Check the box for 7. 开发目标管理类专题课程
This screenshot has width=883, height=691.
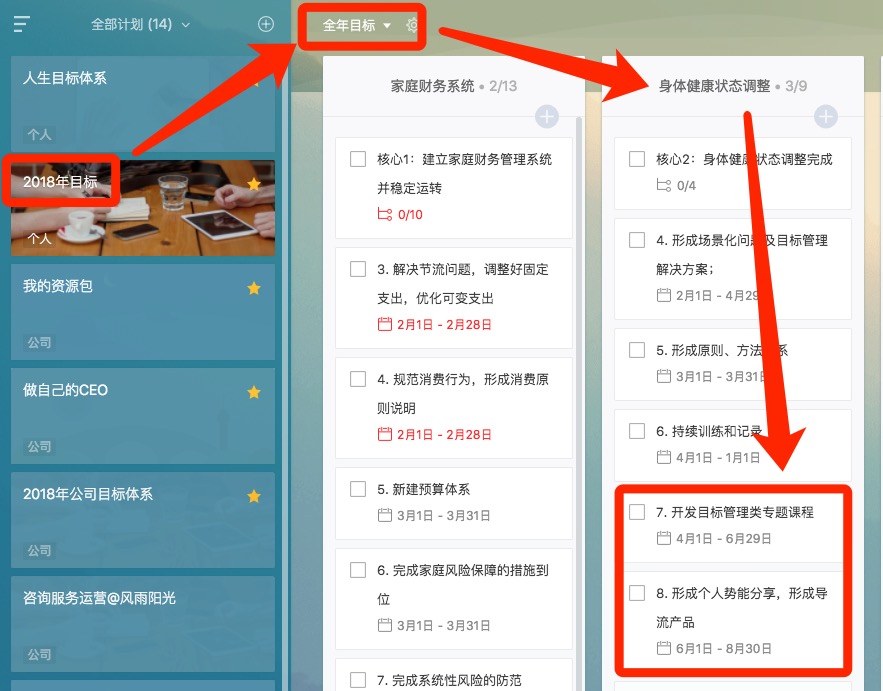(x=637, y=512)
